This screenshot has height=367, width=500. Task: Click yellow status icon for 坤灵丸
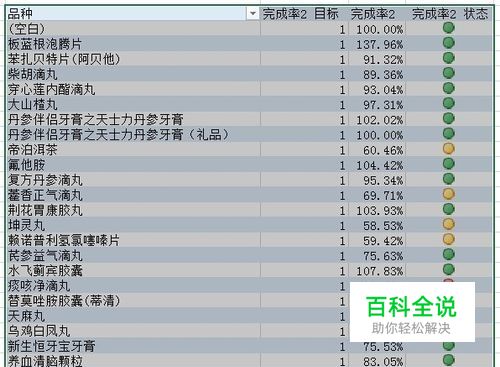[449, 224]
